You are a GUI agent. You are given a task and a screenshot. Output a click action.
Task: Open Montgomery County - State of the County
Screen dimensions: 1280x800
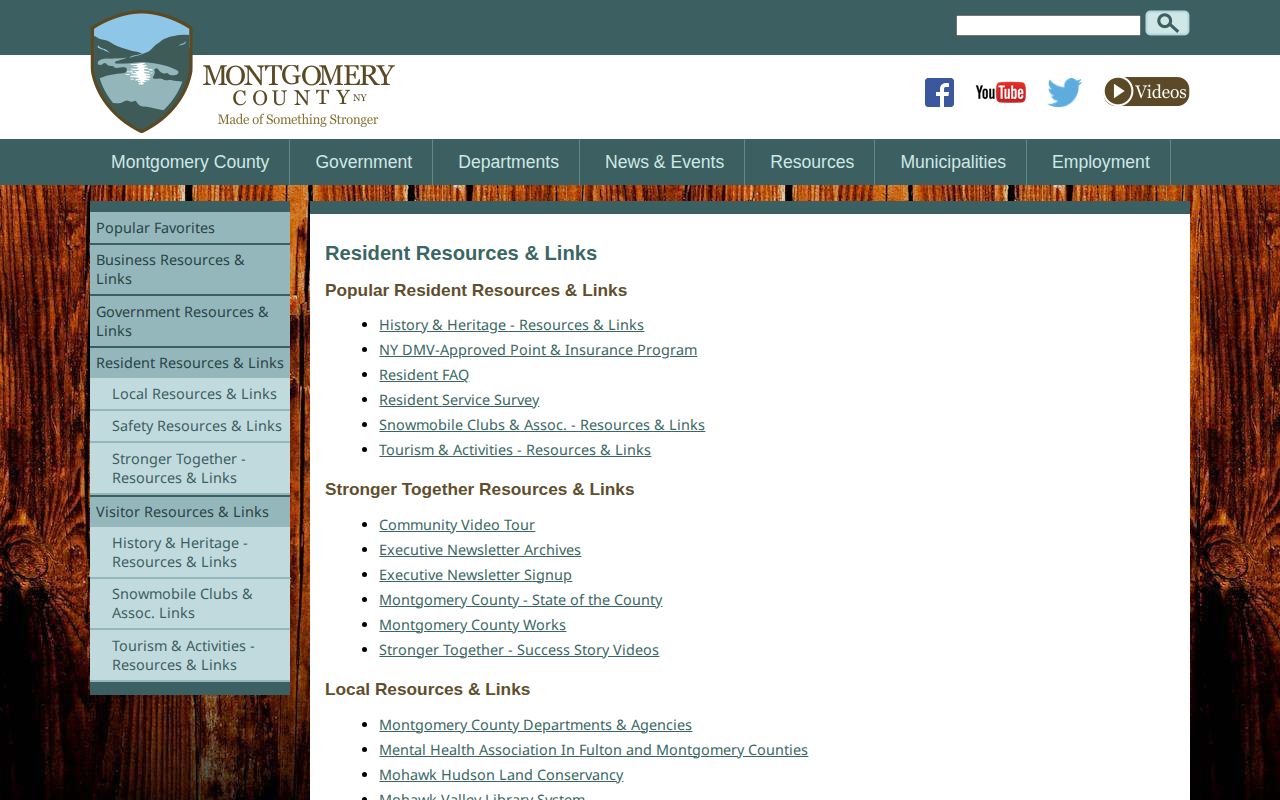coord(521,600)
